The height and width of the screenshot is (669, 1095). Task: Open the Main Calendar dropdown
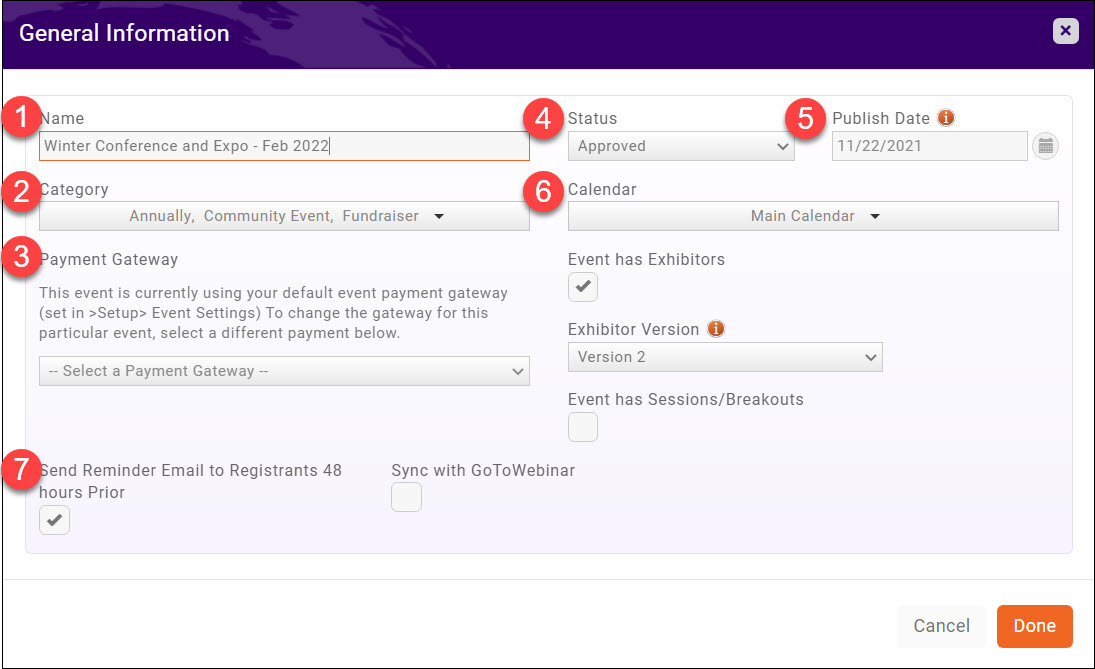[812, 216]
